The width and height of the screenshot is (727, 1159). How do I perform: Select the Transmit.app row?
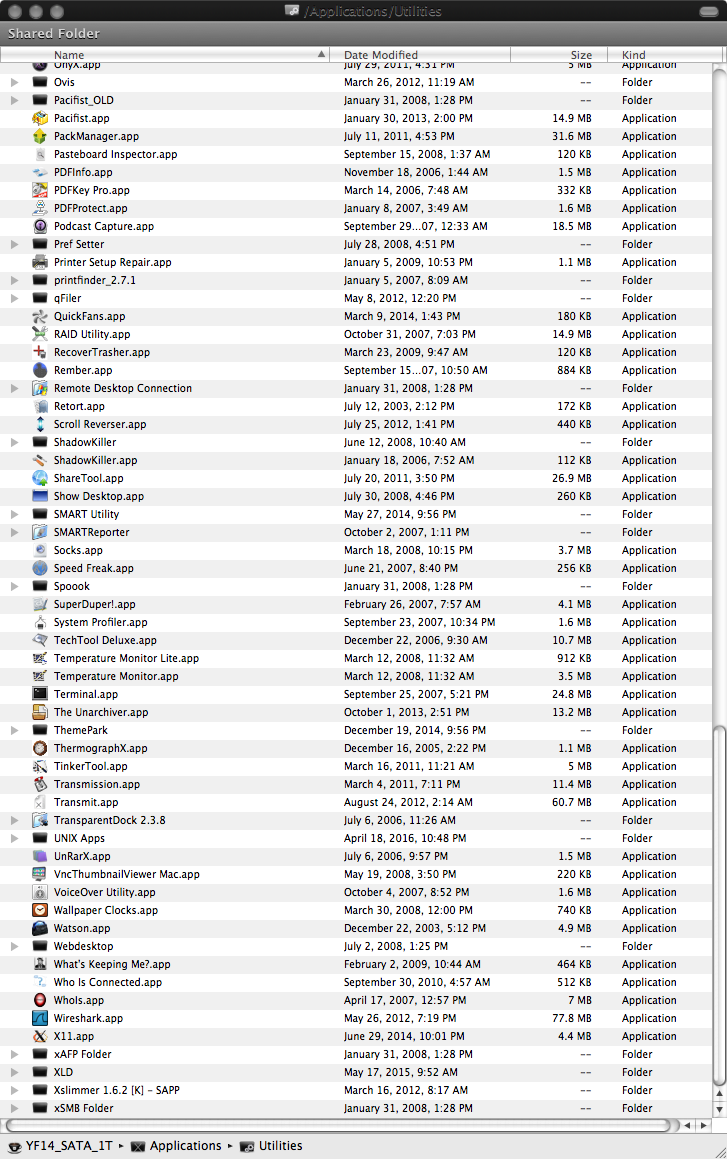pyautogui.click(x=356, y=802)
